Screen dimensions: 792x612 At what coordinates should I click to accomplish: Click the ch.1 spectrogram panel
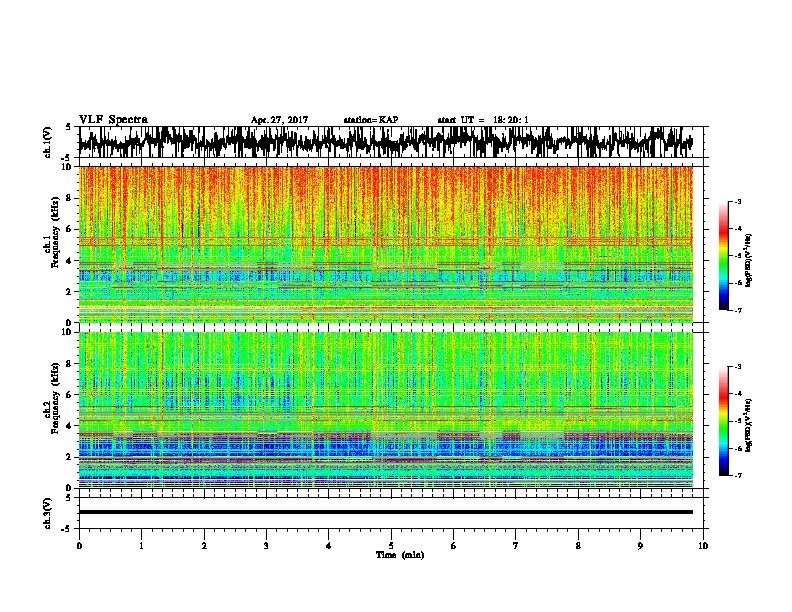(x=386, y=244)
